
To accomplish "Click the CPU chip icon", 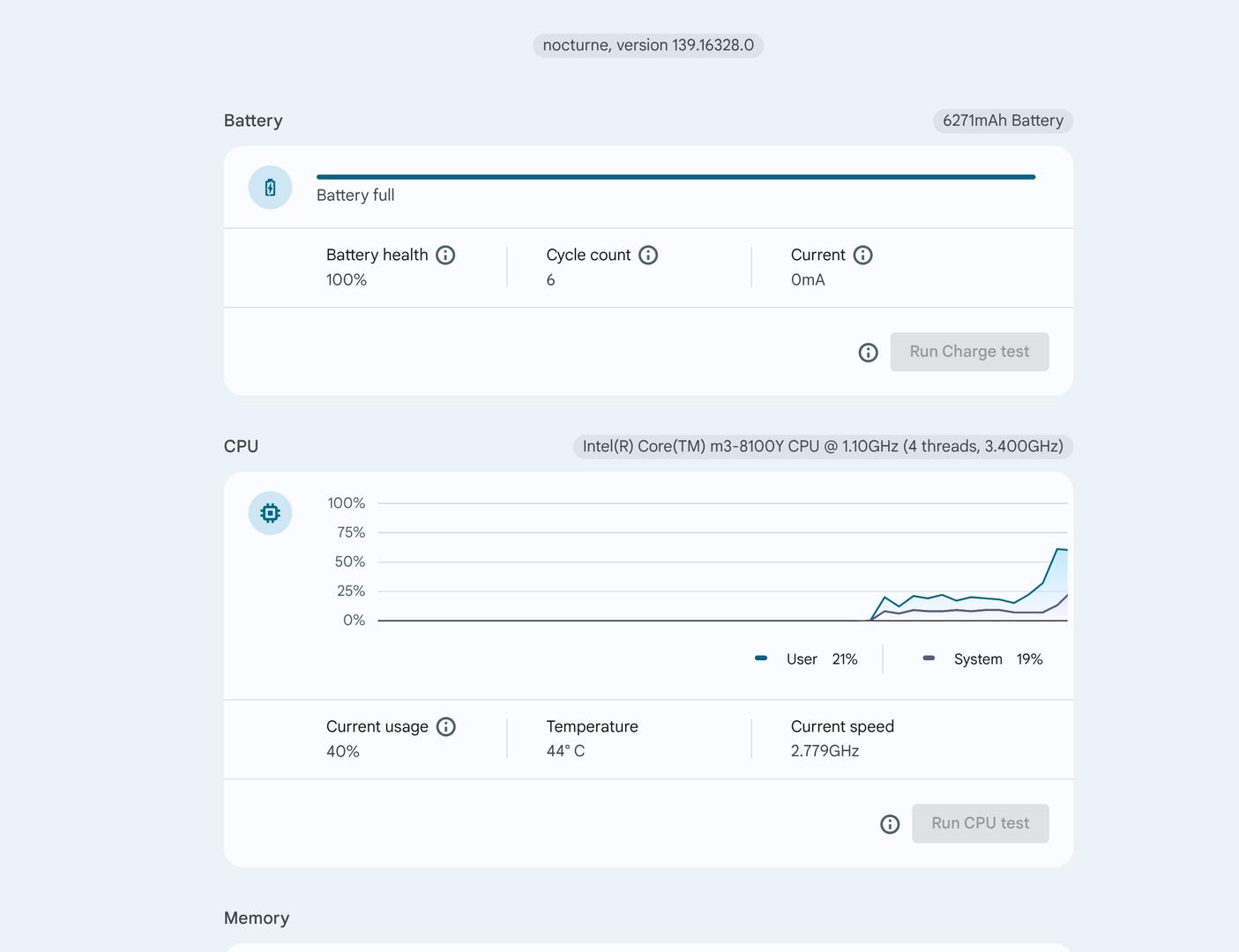I will (270, 513).
